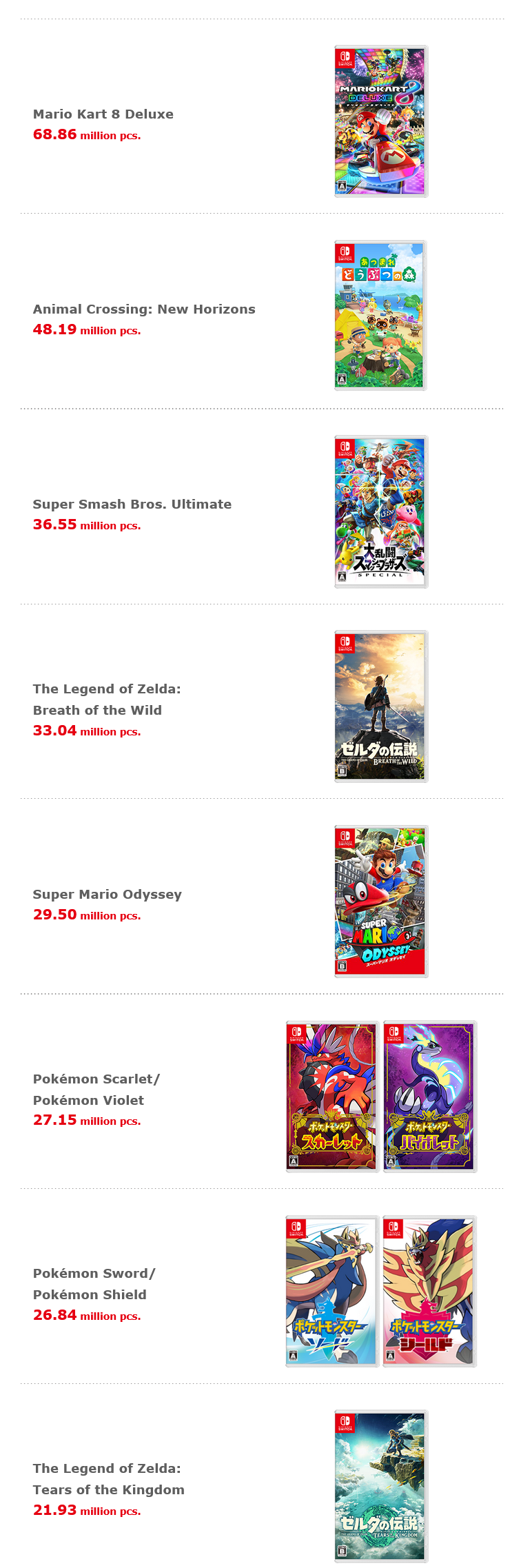Screen dimensions: 510x1568
Task: Click the 33.04 million pcs. sales figure
Action: click(x=87, y=731)
